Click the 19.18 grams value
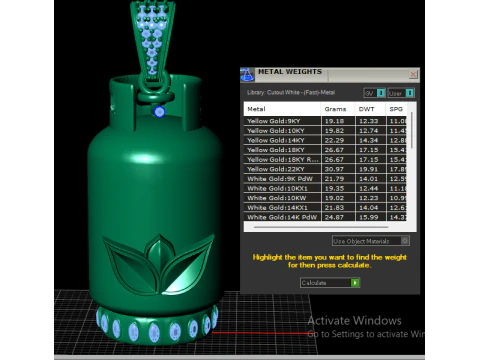This screenshot has height=360, width=480. click(334, 121)
